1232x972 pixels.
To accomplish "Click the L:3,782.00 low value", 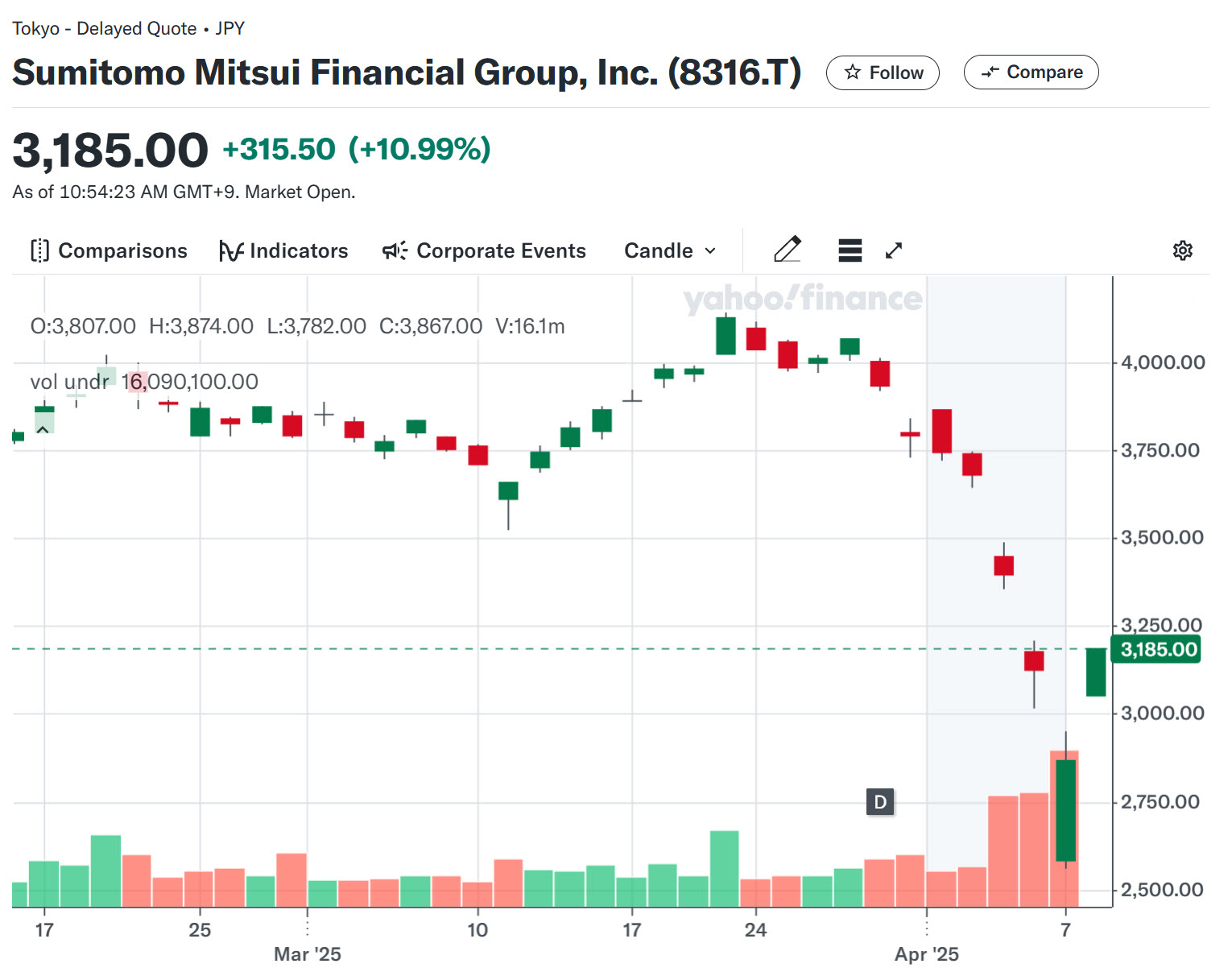I will click(316, 326).
